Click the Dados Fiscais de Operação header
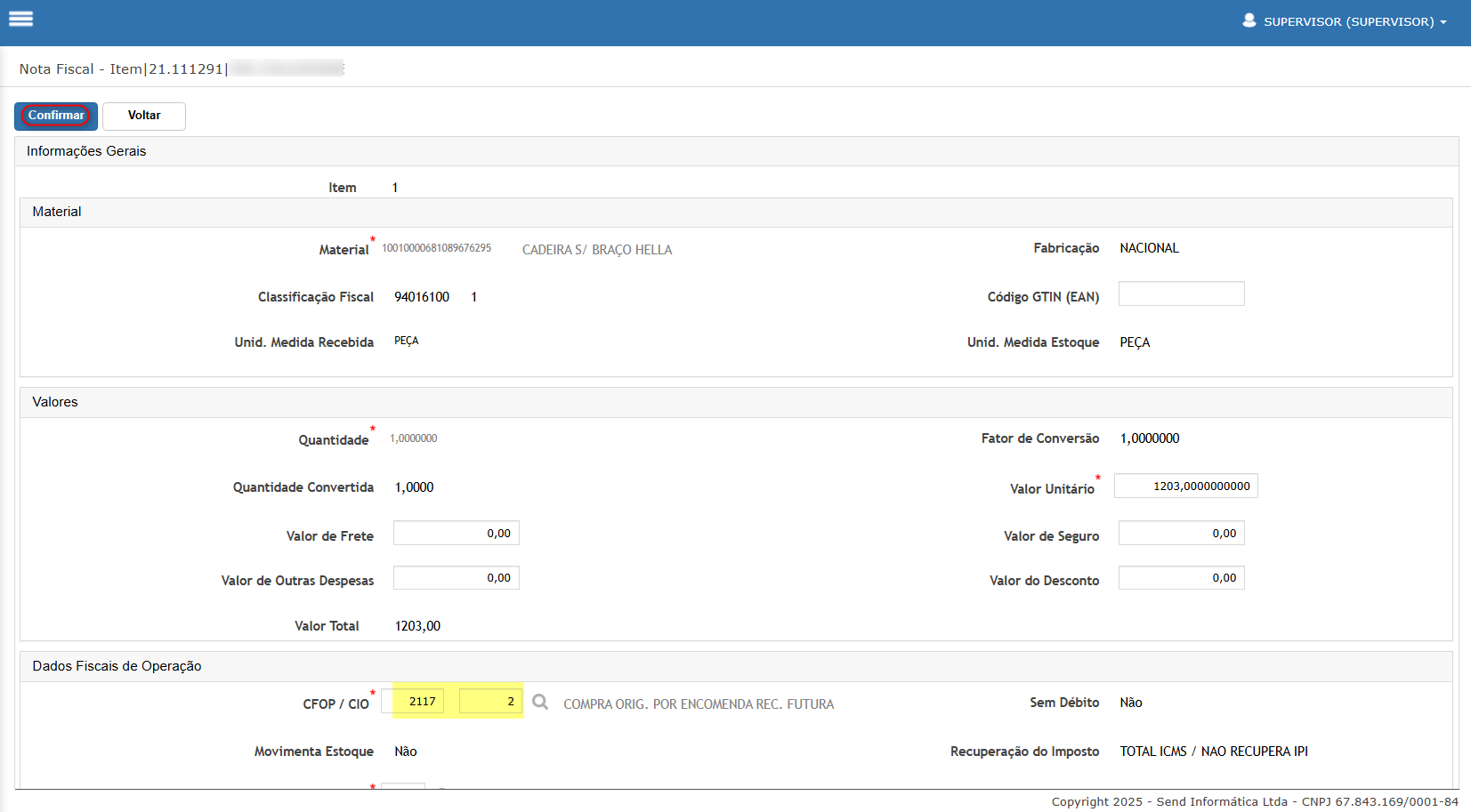The height and width of the screenshot is (812, 1471). (x=736, y=667)
